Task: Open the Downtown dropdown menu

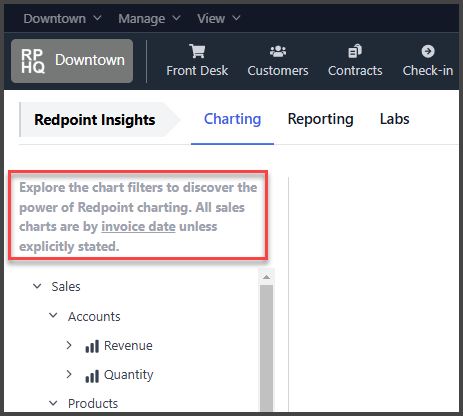Action: 62,18
